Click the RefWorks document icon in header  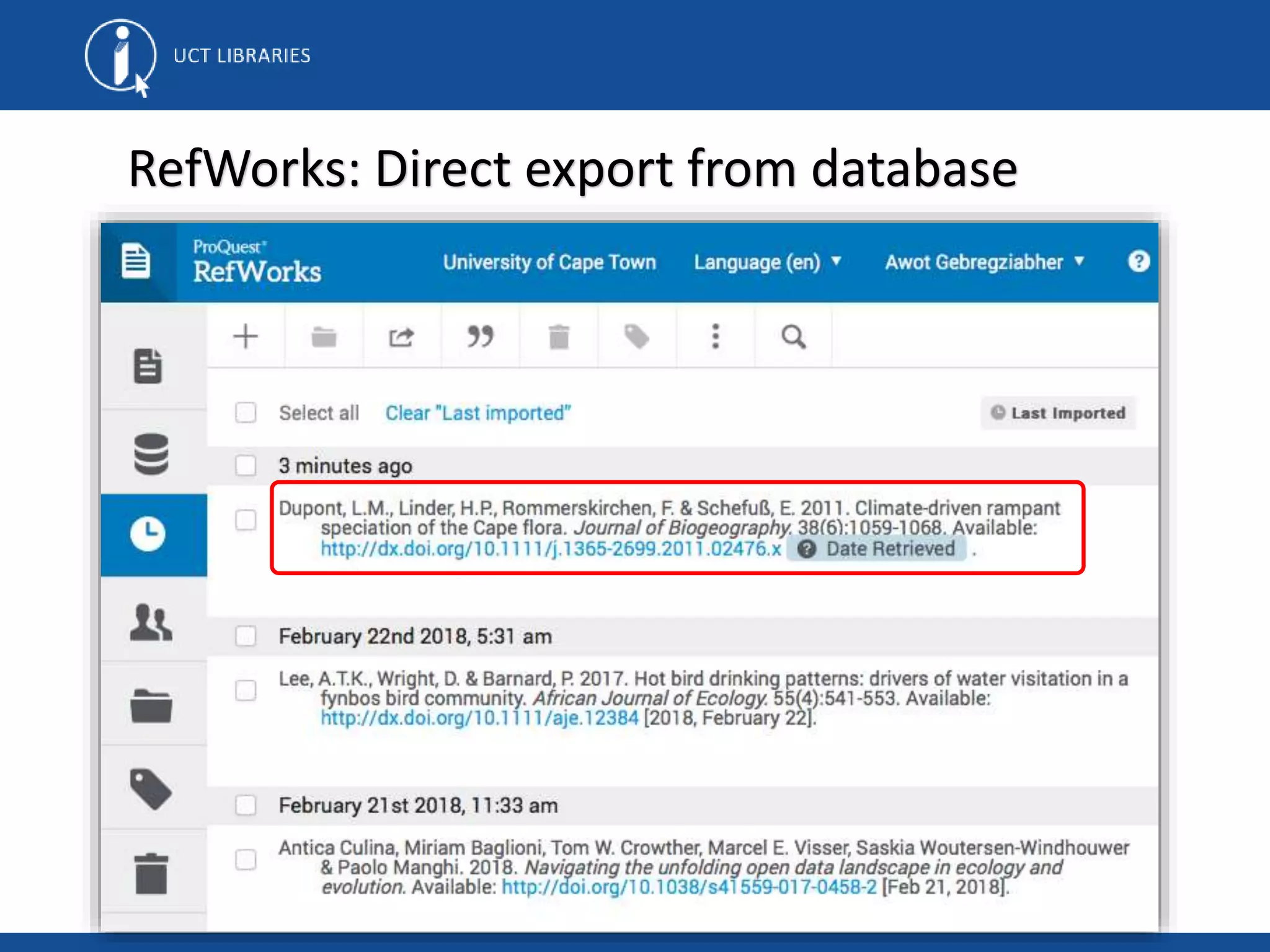(136, 262)
